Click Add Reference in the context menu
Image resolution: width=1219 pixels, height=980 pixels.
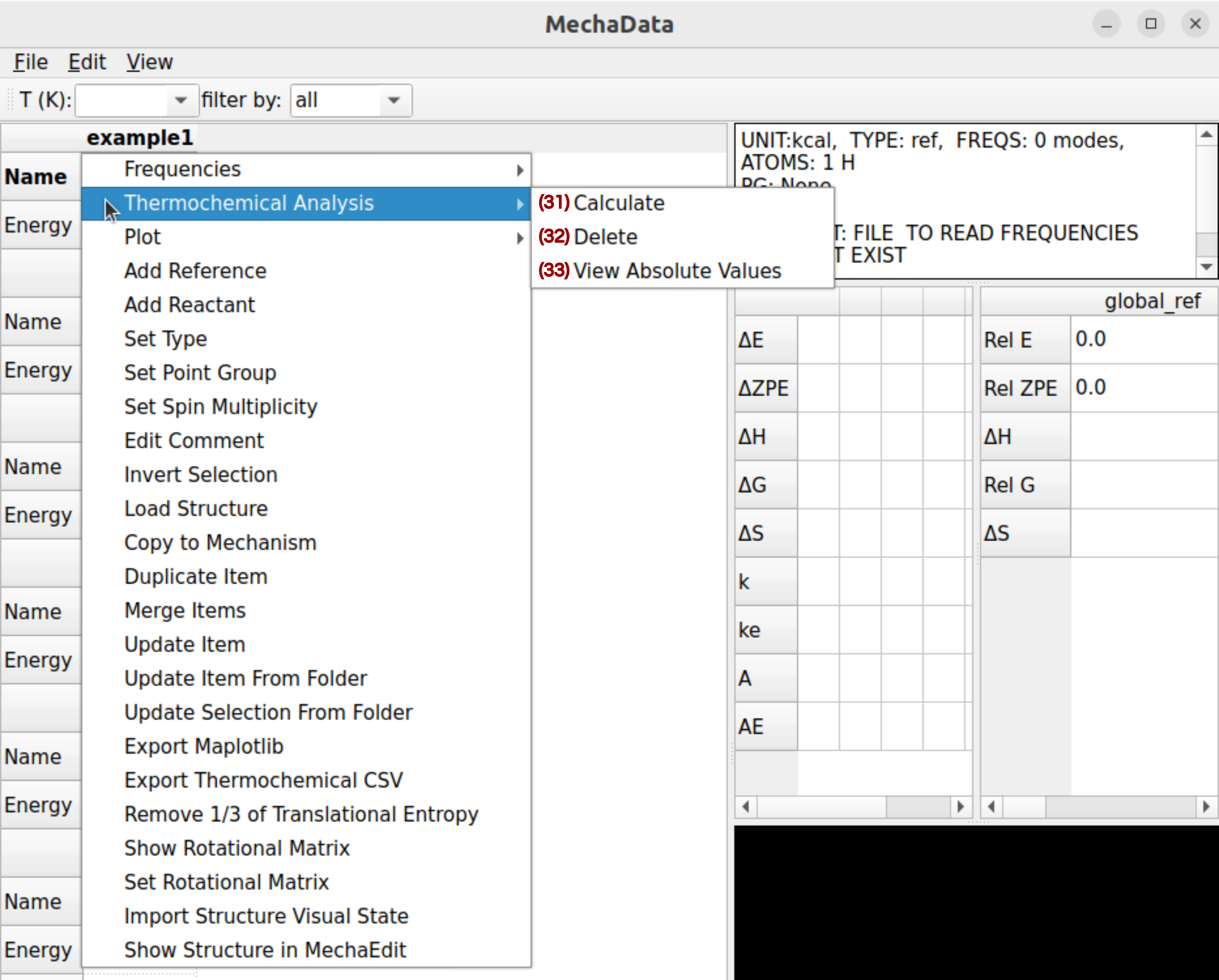click(x=306, y=271)
